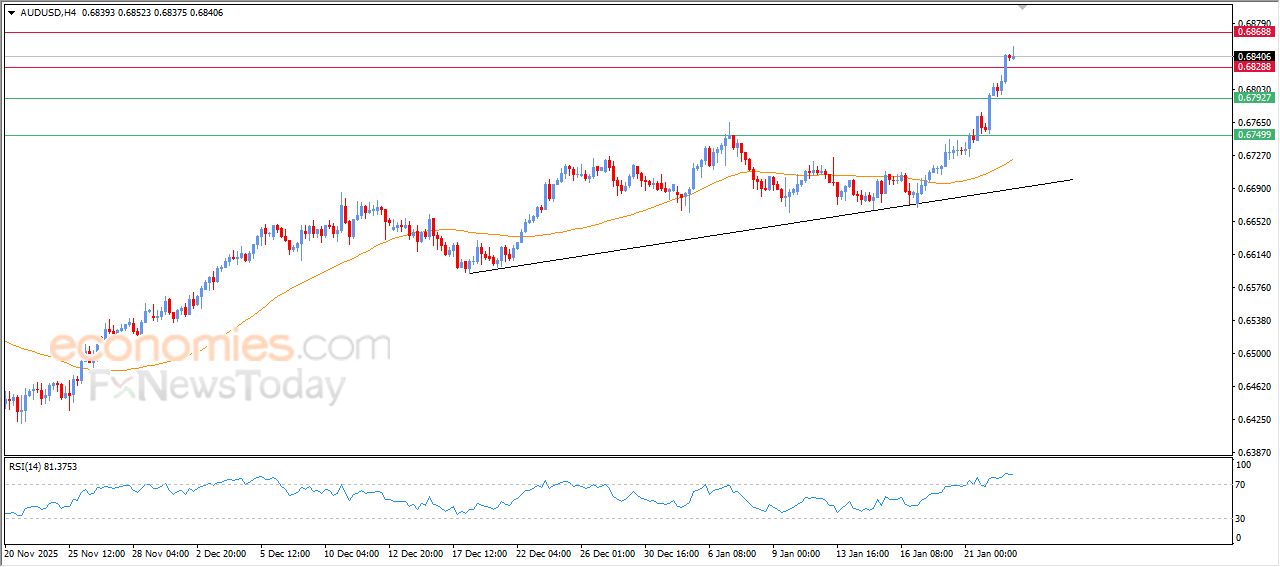This screenshot has height=567, width=1280.
Task: Click the 21 Jan 00:00 time label
Action: (990, 552)
